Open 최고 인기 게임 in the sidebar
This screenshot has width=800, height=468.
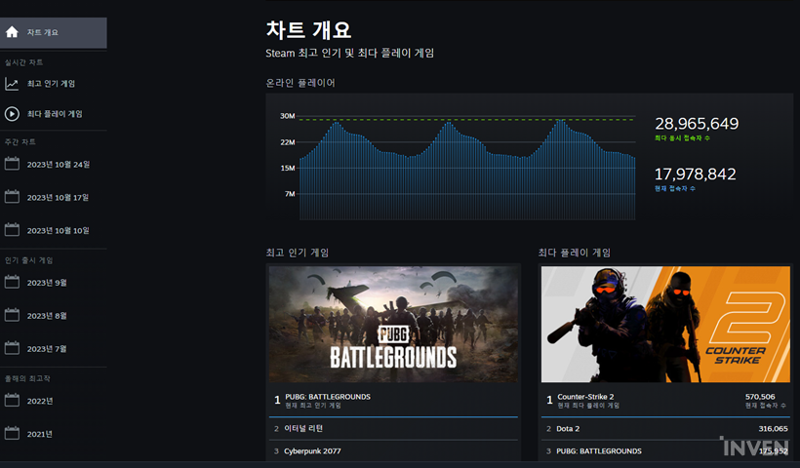[x=53, y=84]
